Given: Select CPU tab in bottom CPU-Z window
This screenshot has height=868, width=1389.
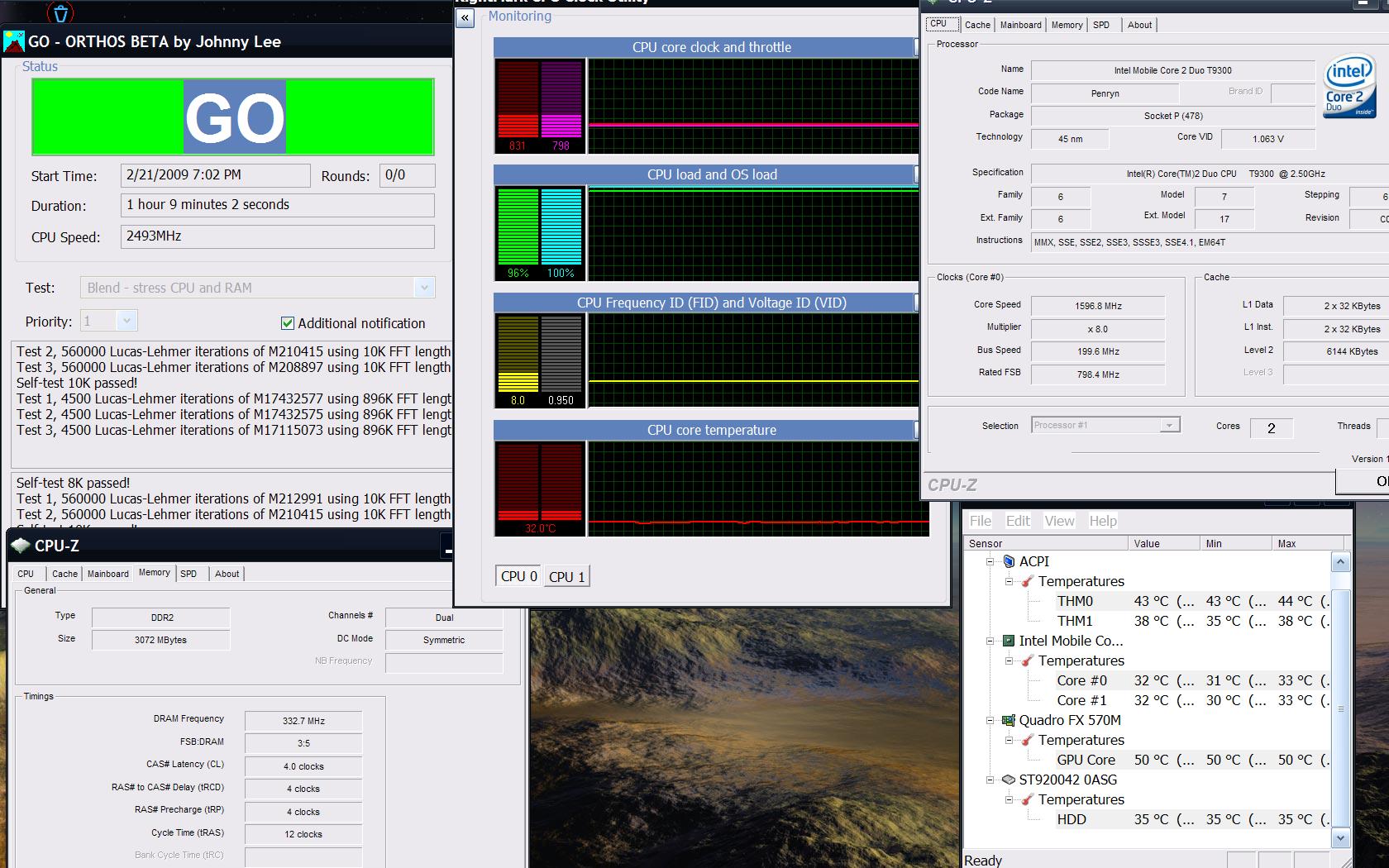Looking at the screenshot, I should tap(26, 574).
